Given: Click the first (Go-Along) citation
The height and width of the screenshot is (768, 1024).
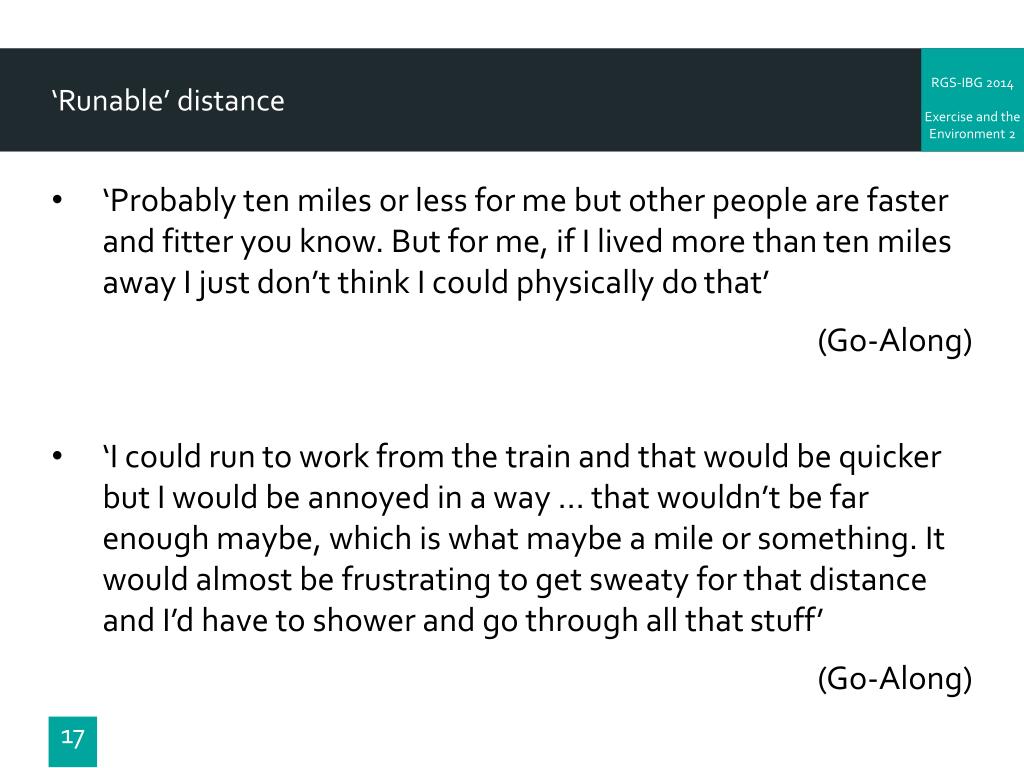Looking at the screenshot, I should tap(895, 341).
